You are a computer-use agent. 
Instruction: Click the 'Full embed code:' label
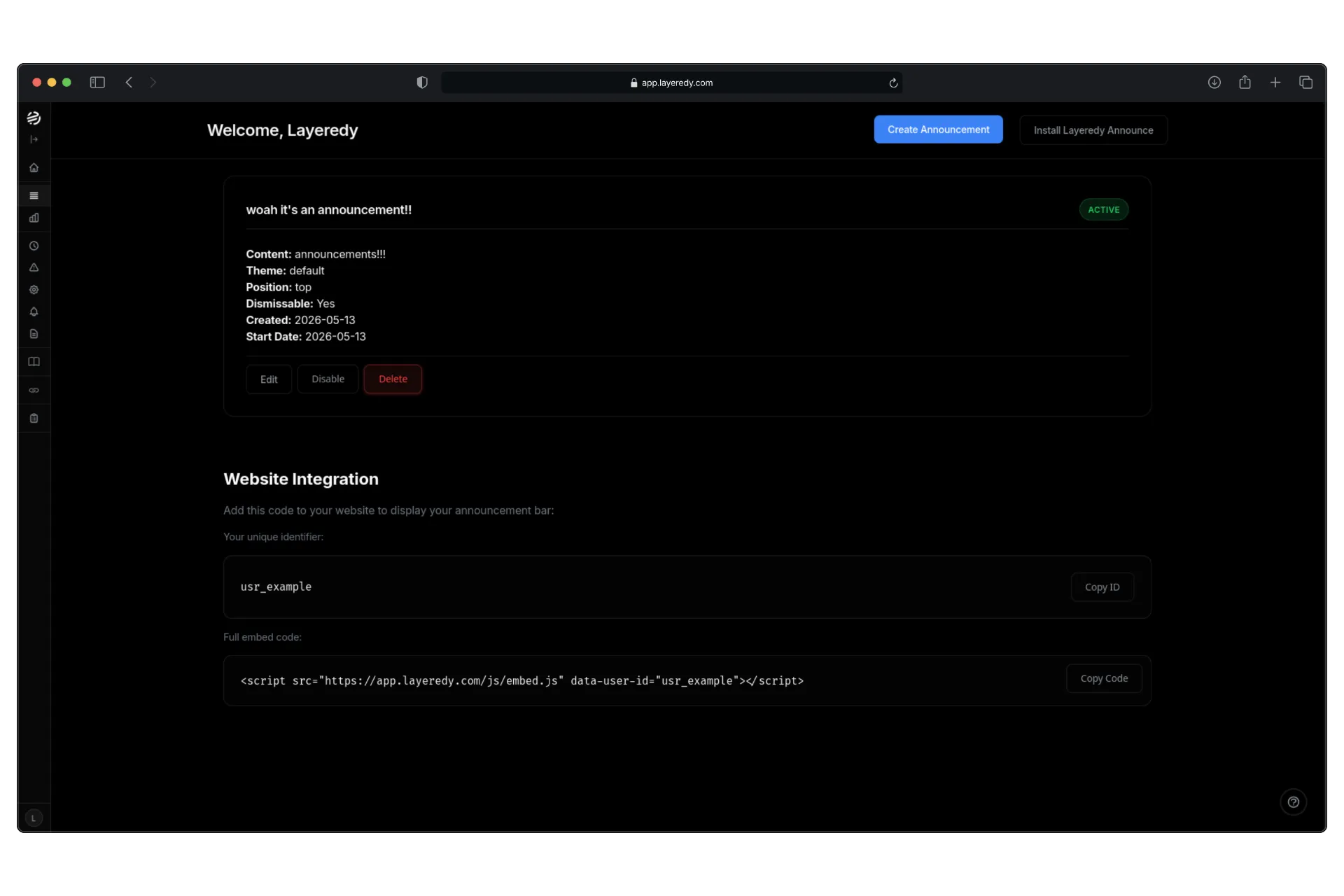pos(262,637)
